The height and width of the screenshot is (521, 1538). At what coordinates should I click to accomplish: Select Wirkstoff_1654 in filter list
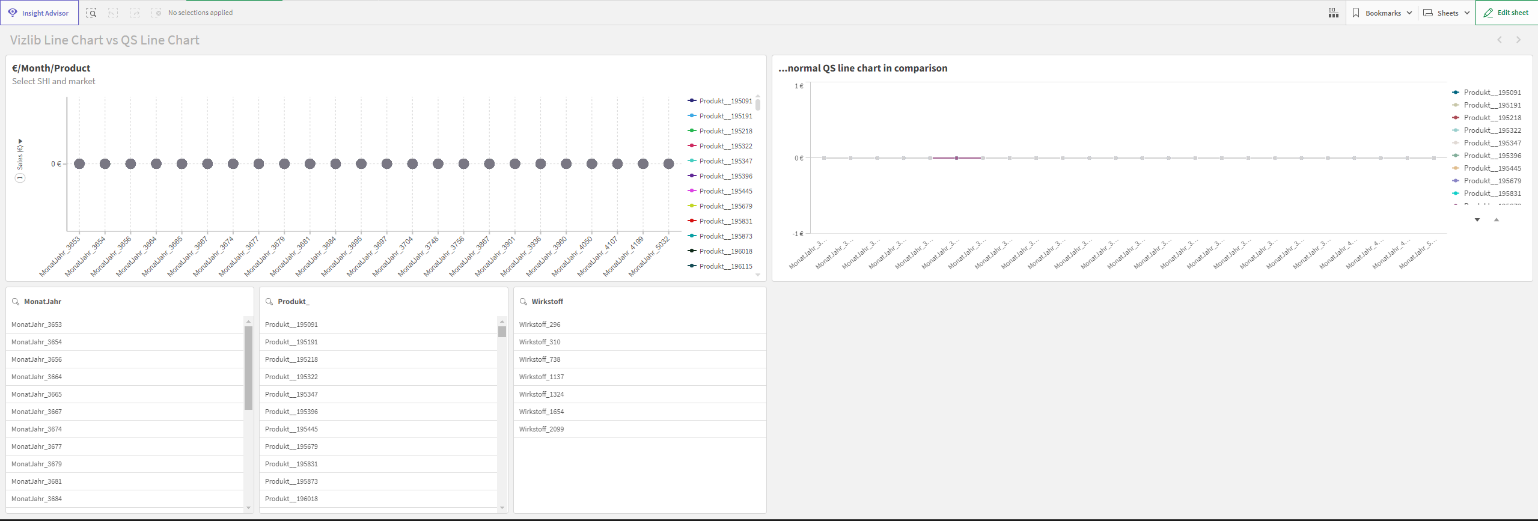[640, 411]
